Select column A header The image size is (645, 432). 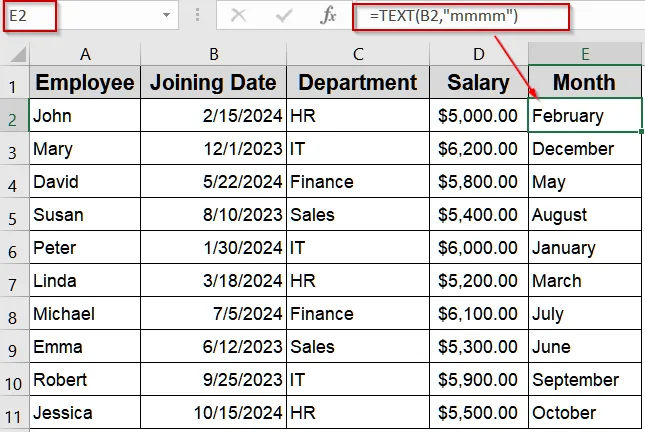click(85, 54)
